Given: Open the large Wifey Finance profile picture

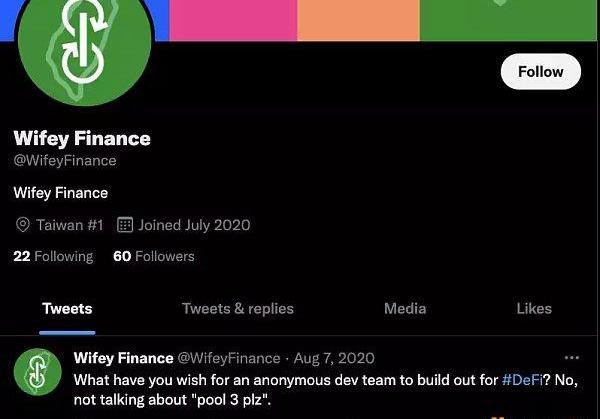Looking at the screenshot, I should [x=84, y=42].
